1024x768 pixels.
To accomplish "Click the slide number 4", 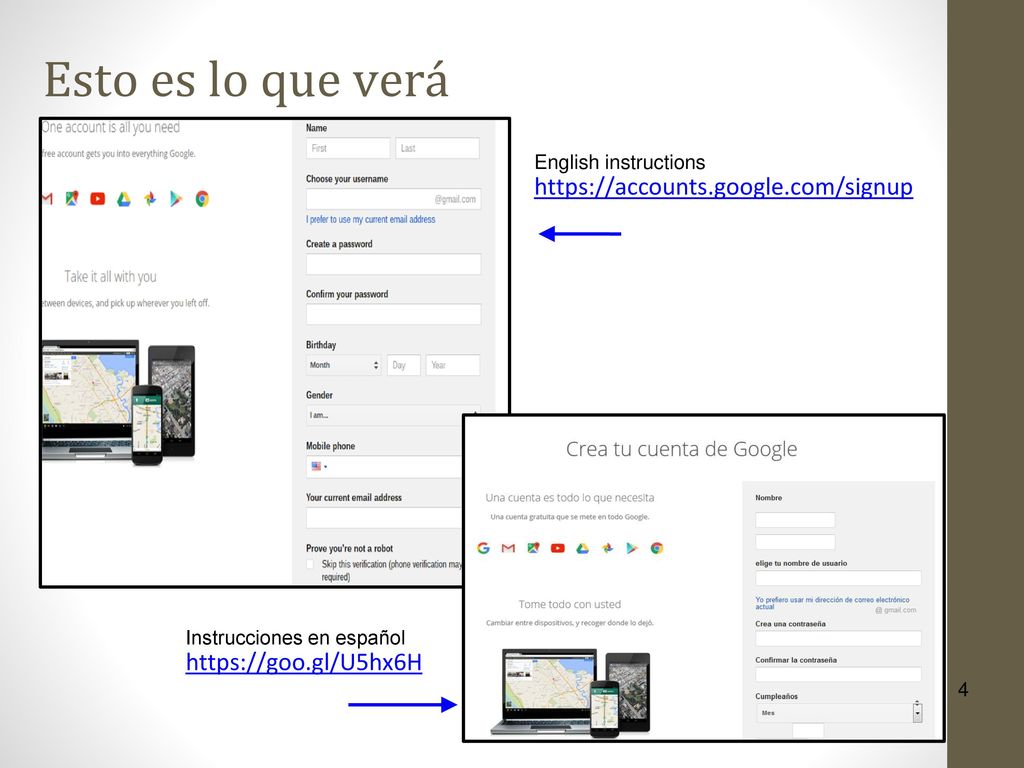I will (963, 689).
